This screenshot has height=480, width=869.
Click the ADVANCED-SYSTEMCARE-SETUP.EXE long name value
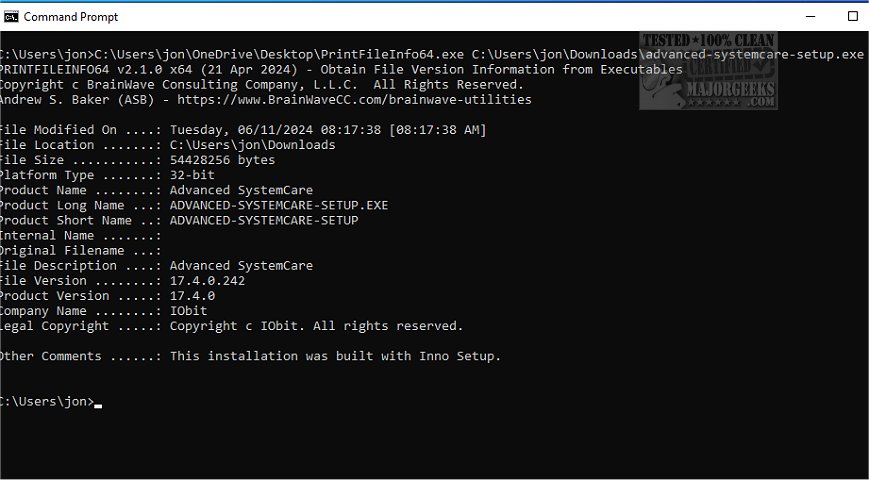278,205
